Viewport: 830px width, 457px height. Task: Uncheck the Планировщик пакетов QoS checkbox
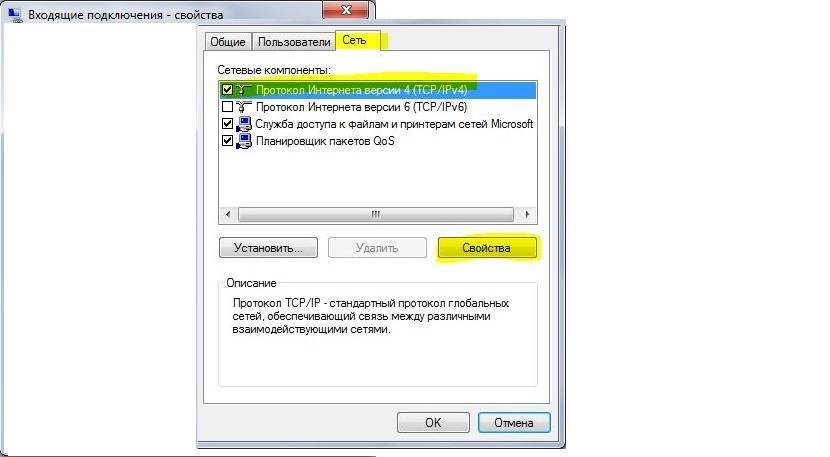227,140
